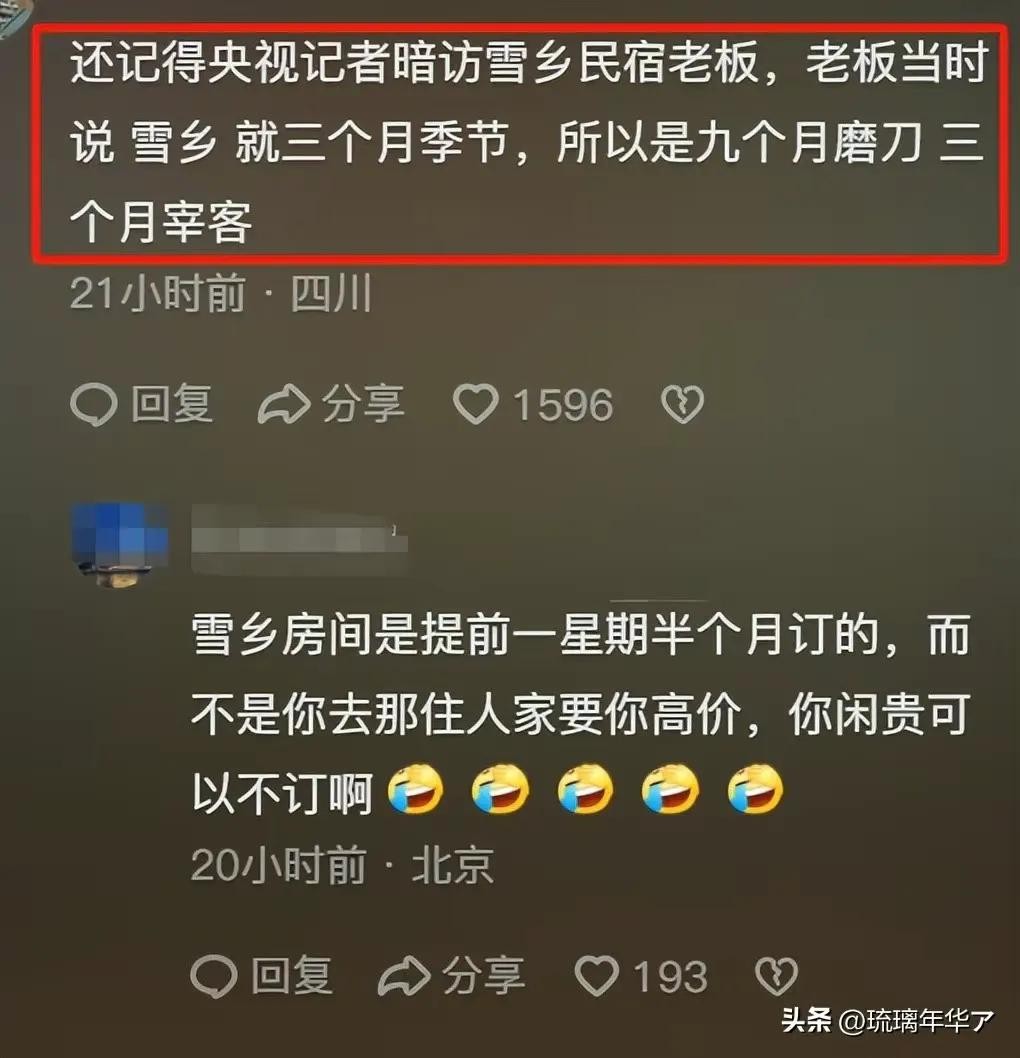Select the red-boxed comment about 雪乡民宿老板

coord(519,142)
